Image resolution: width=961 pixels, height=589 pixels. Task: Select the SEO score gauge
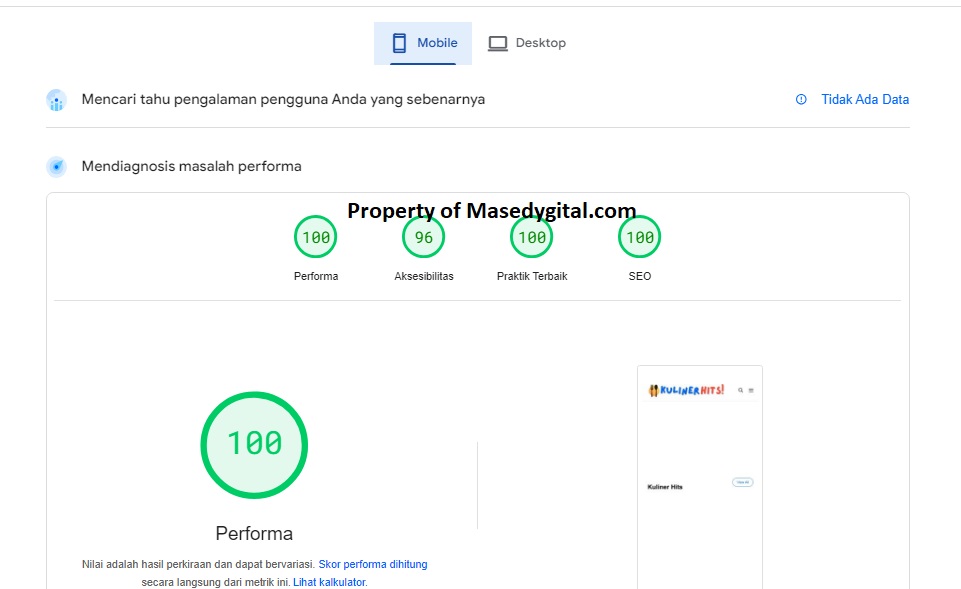coord(640,237)
